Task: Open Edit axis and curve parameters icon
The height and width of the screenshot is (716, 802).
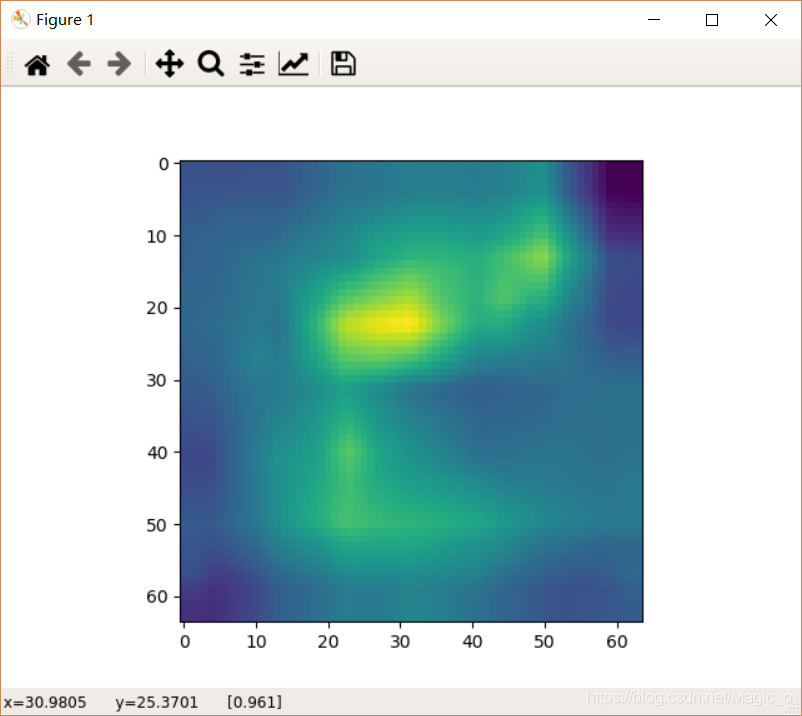Action: click(x=294, y=64)
